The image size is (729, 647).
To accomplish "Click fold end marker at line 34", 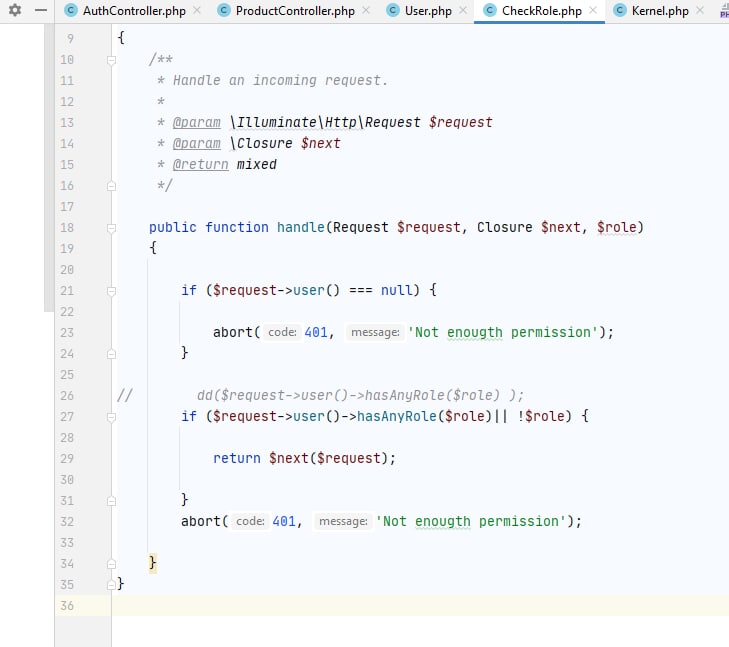I will pos(111,564).
